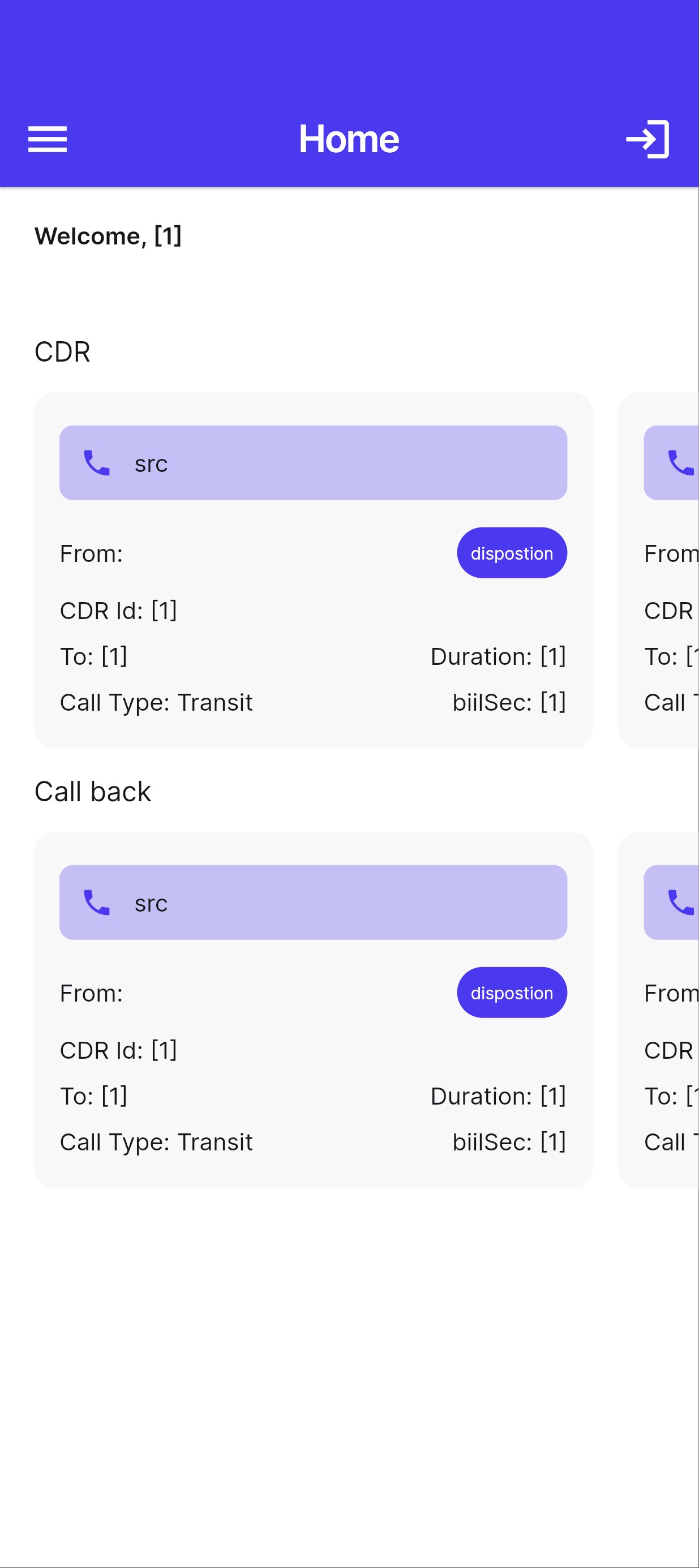The image size is (699, 1568).
Task: Open the hamburger navigation menu
Action: (48, 139)
